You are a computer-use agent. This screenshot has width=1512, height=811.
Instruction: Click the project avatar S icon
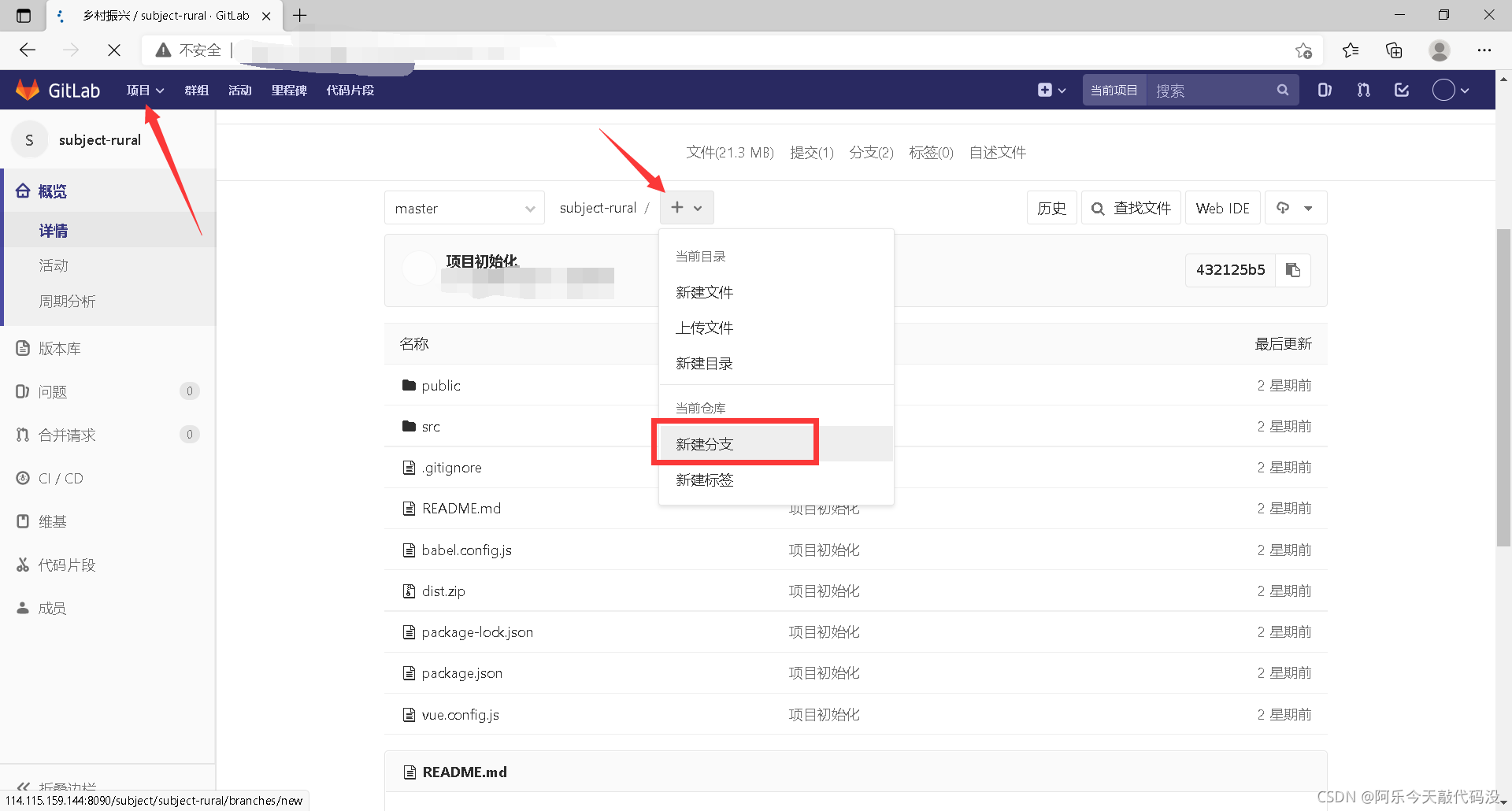click(29, 140)
